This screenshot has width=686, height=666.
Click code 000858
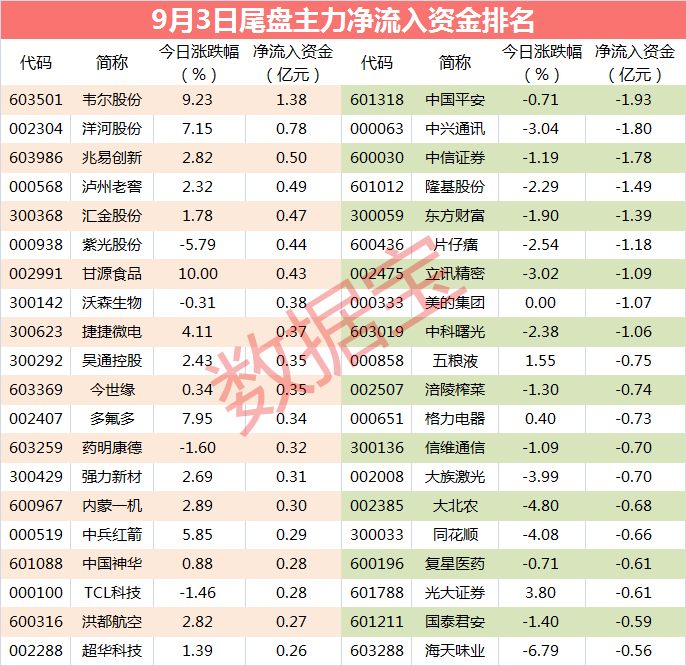[x=377, y=361]
